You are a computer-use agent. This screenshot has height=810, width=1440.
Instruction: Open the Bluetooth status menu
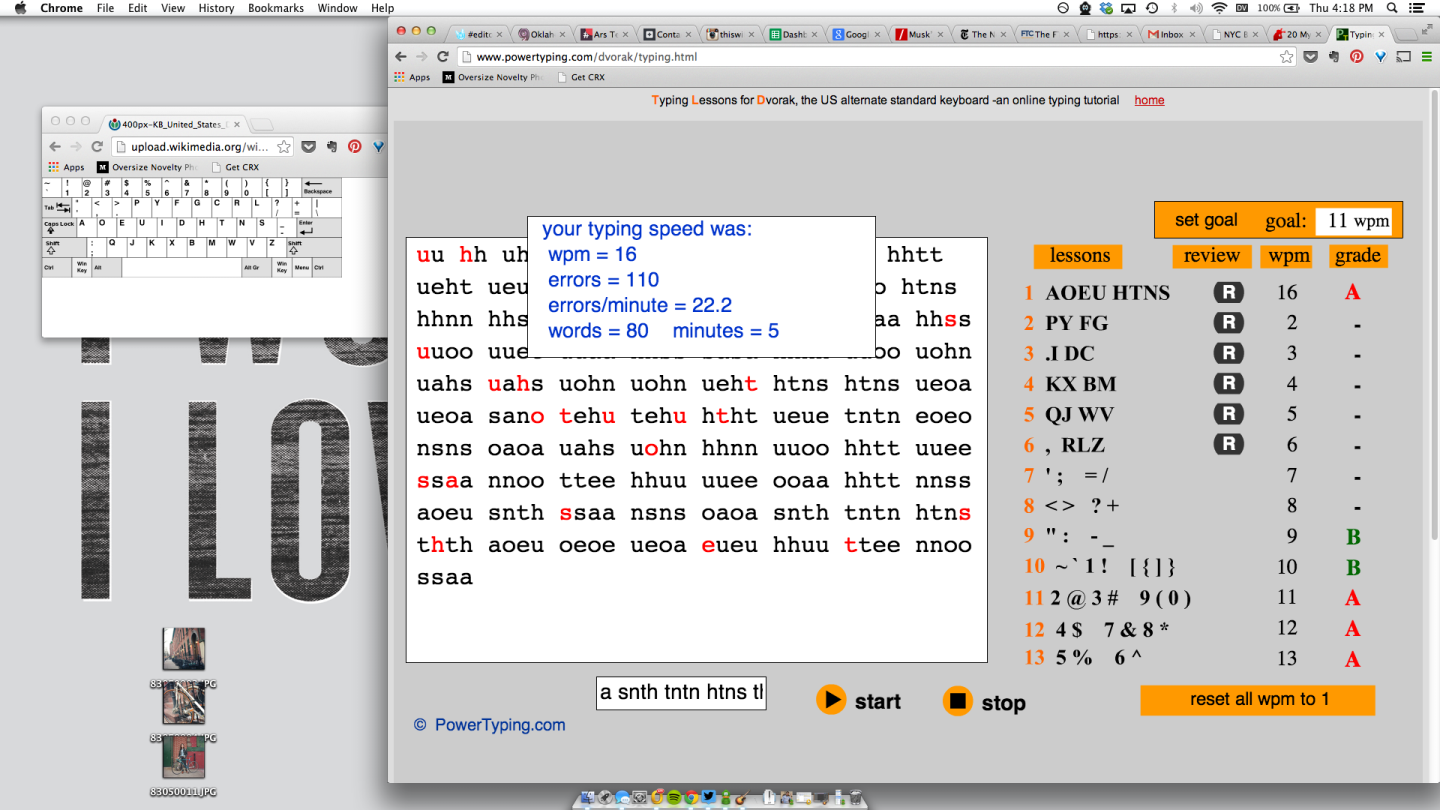point(1175,8)
